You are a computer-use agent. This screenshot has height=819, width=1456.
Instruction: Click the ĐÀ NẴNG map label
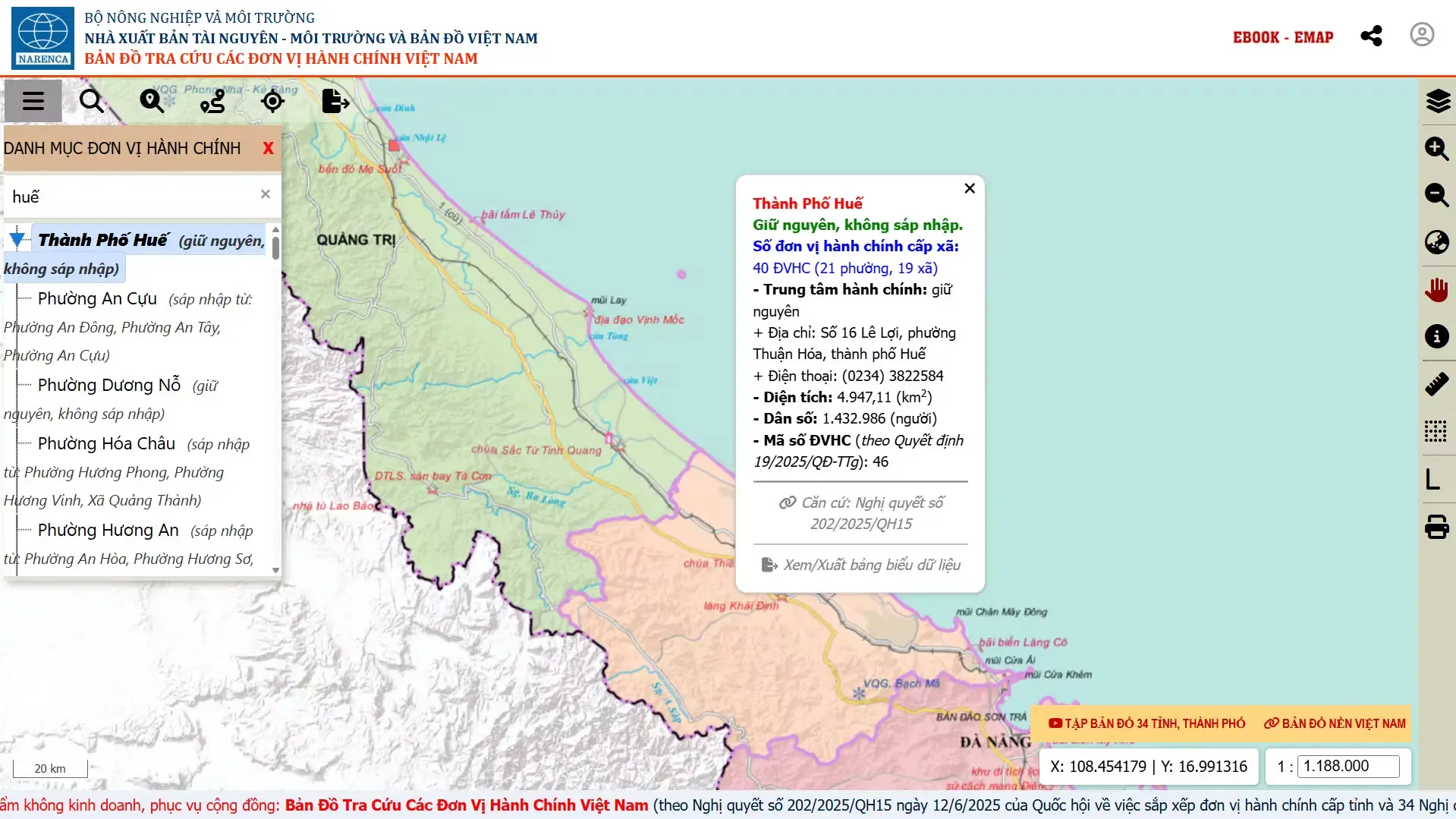tap(995, 742)
